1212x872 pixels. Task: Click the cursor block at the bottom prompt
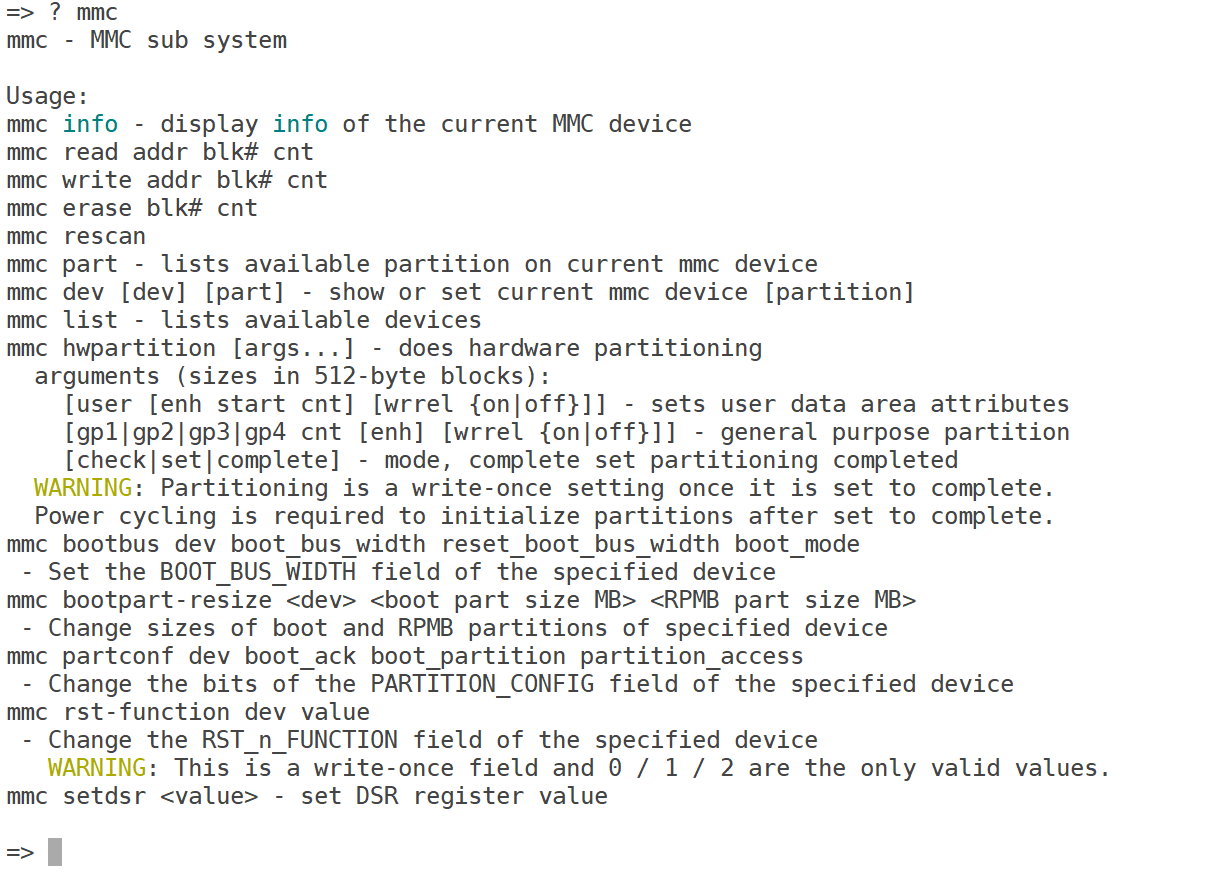click(x=55, y=852)
